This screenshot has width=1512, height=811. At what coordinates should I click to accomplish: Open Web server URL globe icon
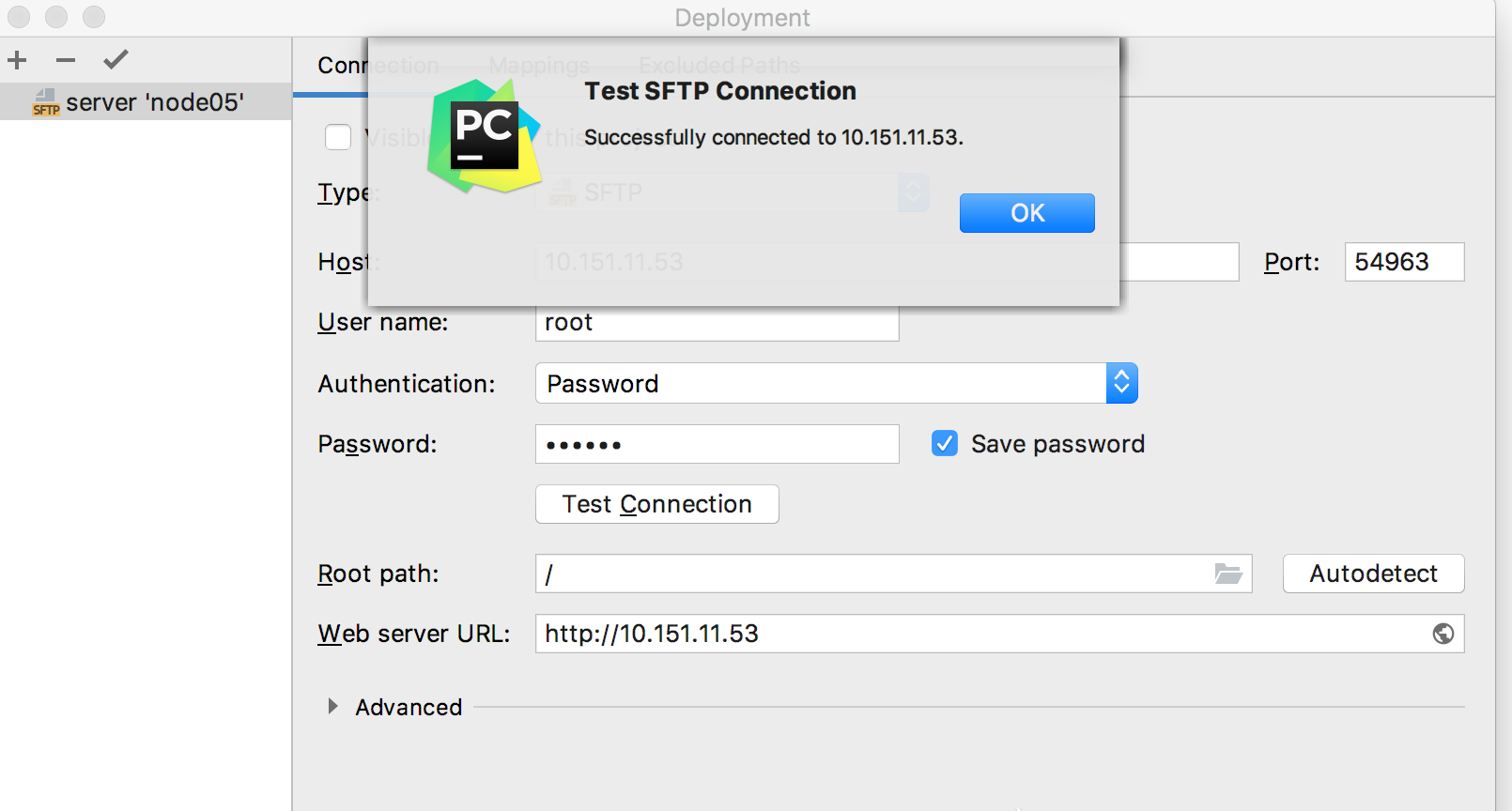[1443, 635]
